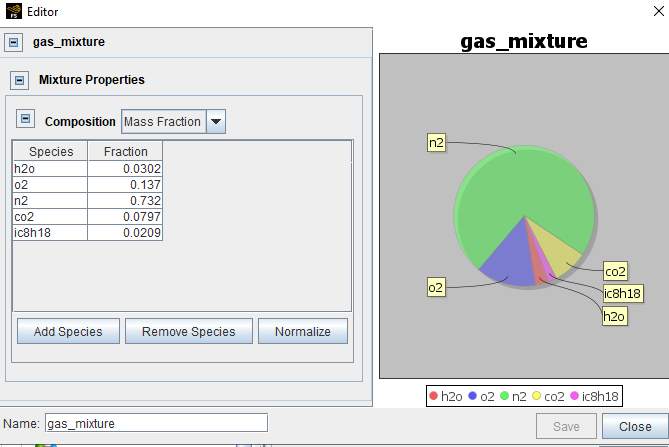This screenshot has height=447, width=669.
Task: Click the 0.0302 fraction value
Action: tap(125, 168)
